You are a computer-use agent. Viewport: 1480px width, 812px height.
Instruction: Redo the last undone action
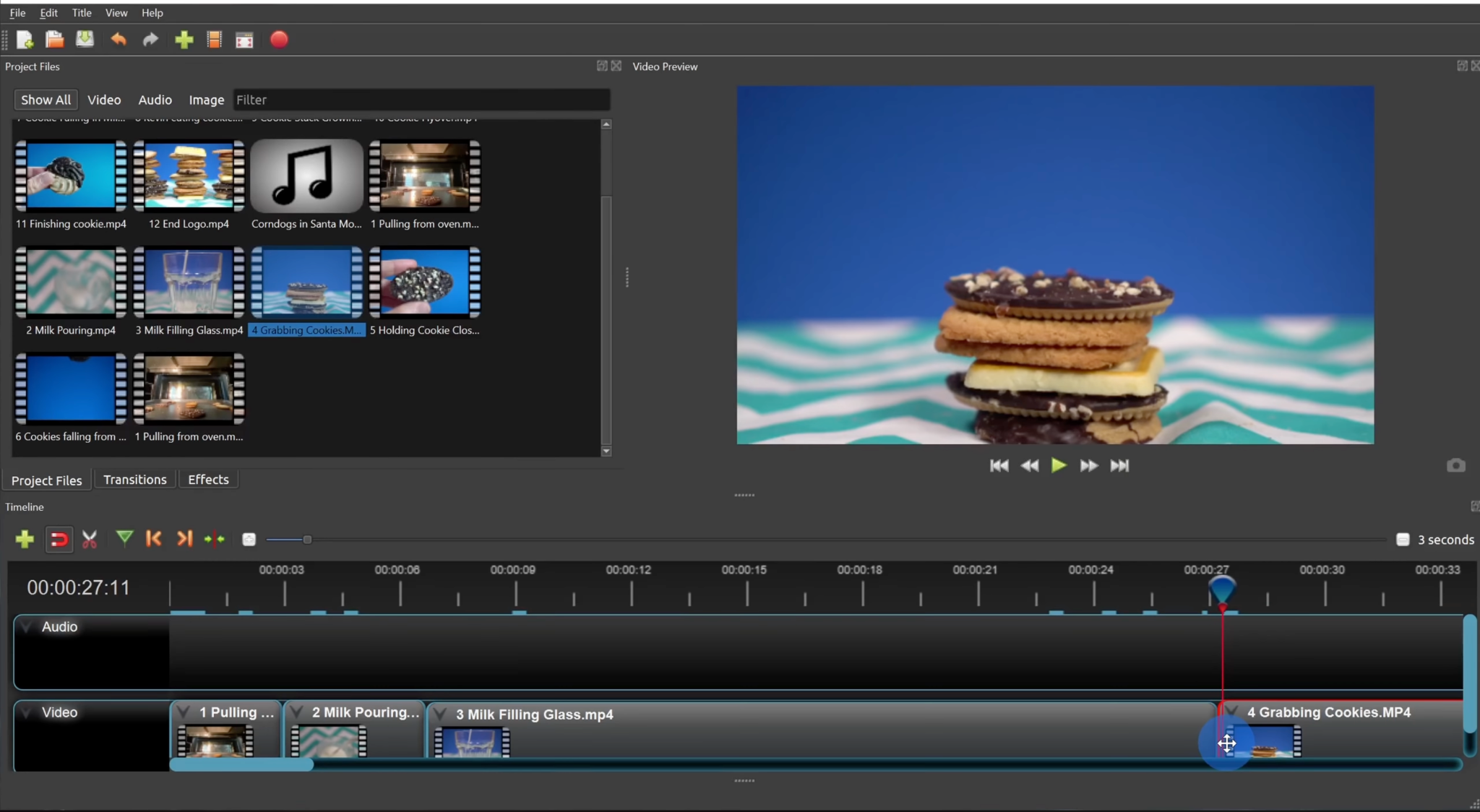[150, 40]
